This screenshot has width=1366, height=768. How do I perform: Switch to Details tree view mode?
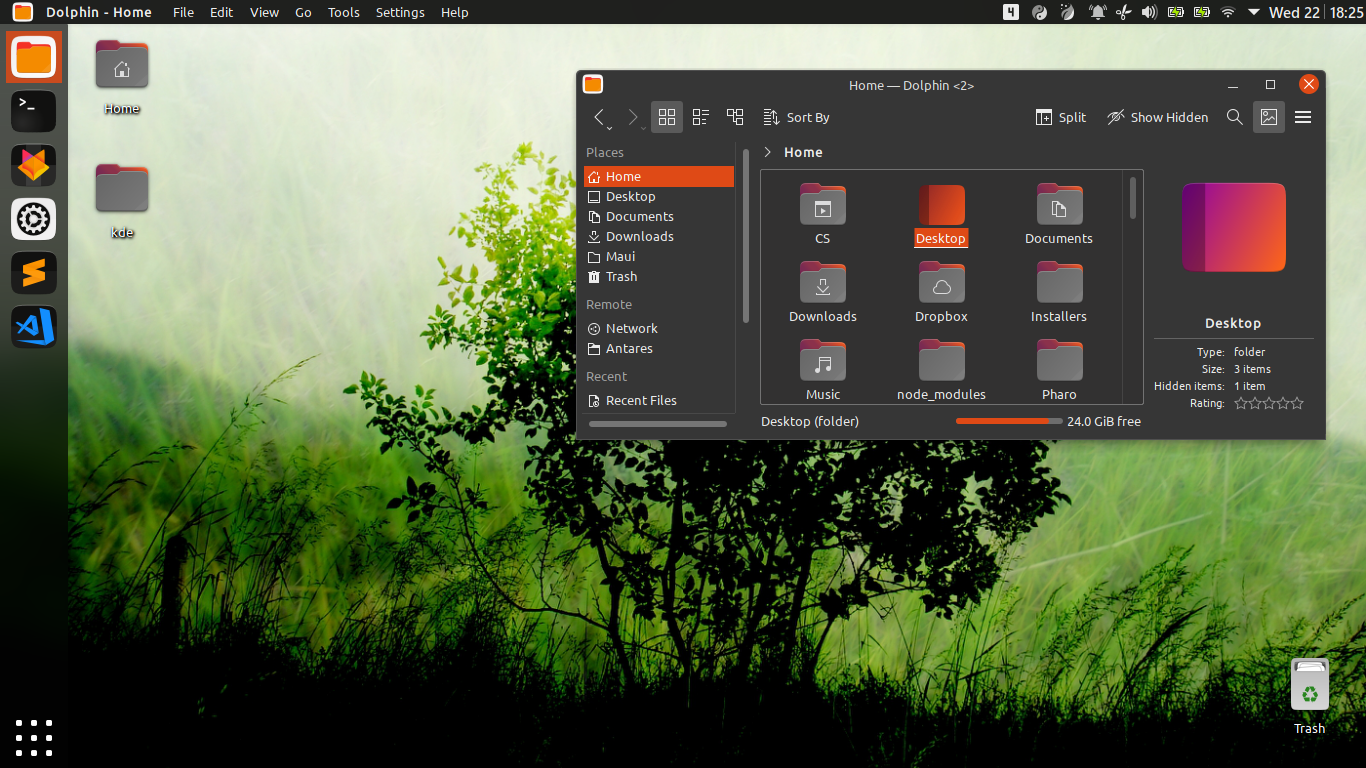pos(735,117)
